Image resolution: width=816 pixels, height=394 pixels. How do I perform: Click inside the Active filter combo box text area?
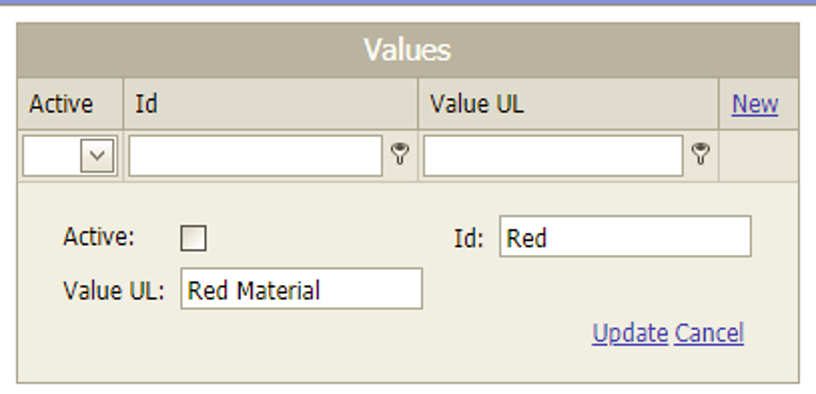[x=52, y=156]
